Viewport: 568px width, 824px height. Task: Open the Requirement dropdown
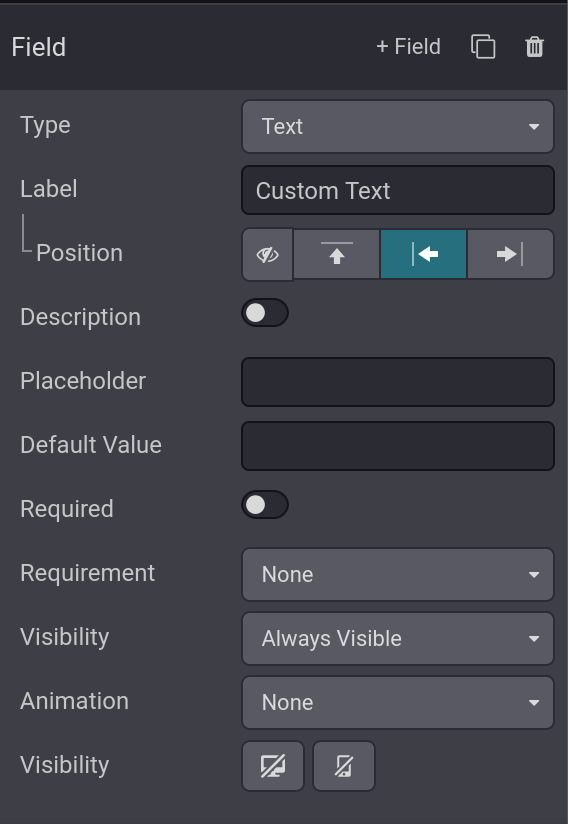coord(398,574)
